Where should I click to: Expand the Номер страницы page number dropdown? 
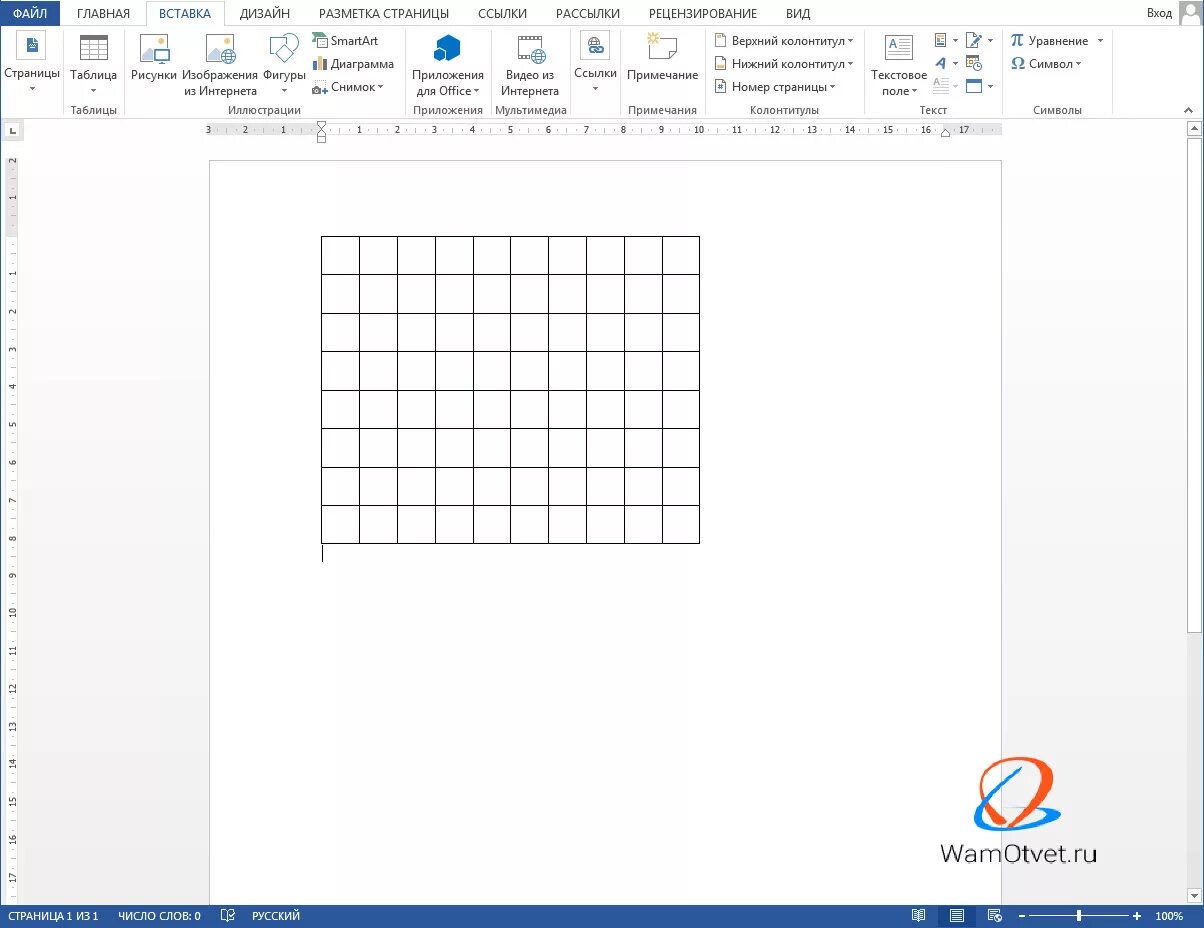click(833, 87)
